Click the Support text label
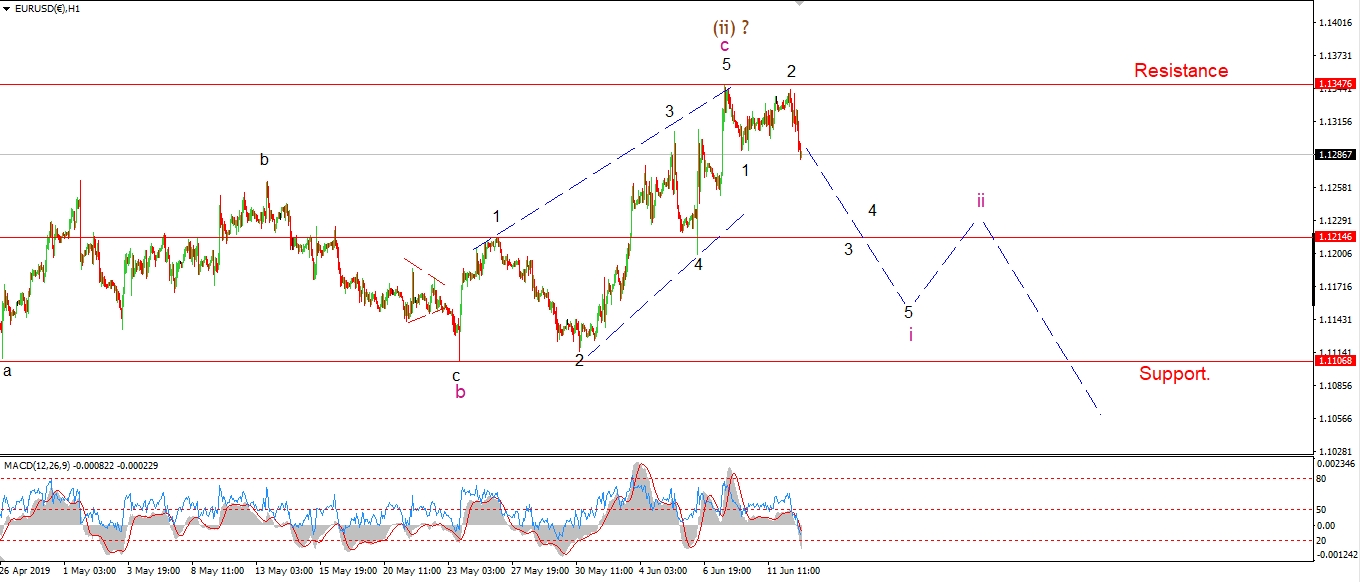Viewport: 1361px width, 582px height. [x=1174, y=374]
